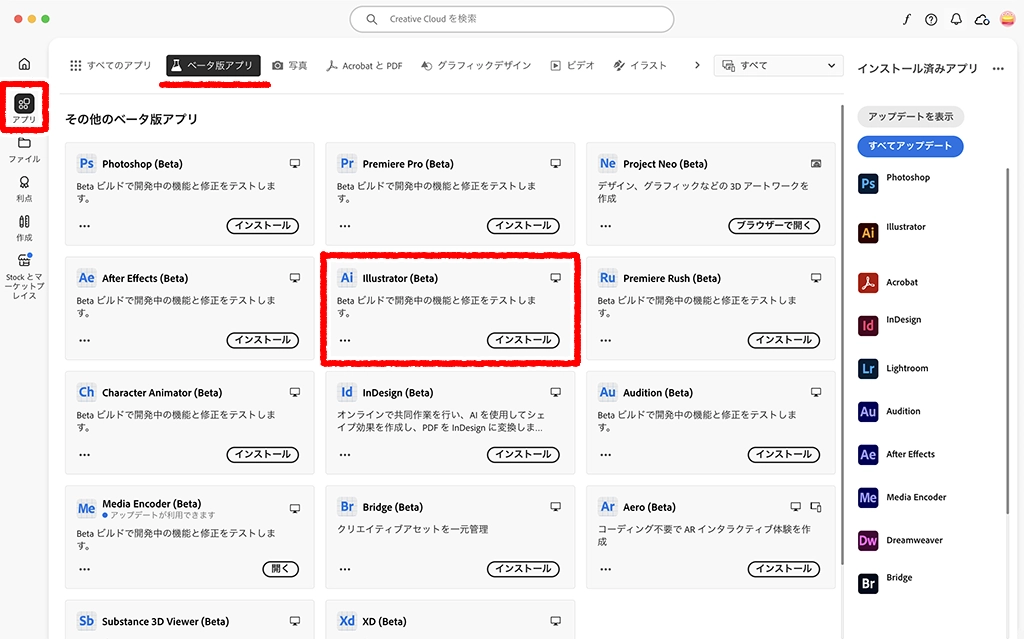This screenshot has width=1024, height=639.
Task: Open the help question mark icon
Action: pyautogui.click(x=931, y=20)
